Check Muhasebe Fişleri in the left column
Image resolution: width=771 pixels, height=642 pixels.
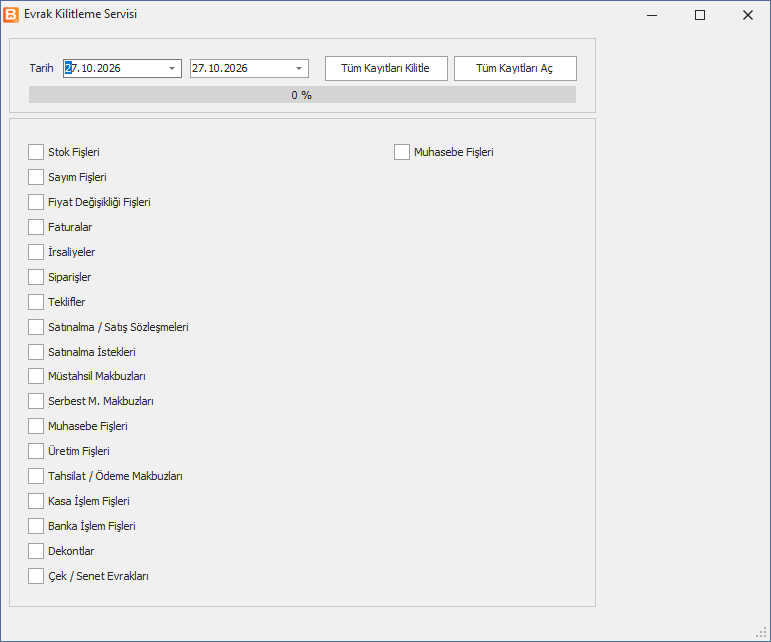tap(36, 426)
